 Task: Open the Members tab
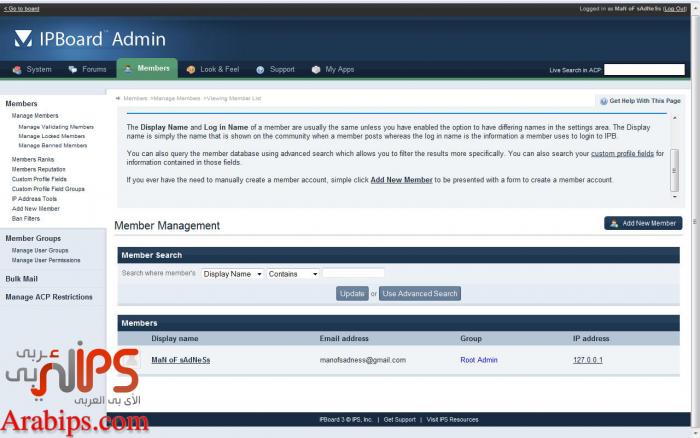click(x=147, y=69)
